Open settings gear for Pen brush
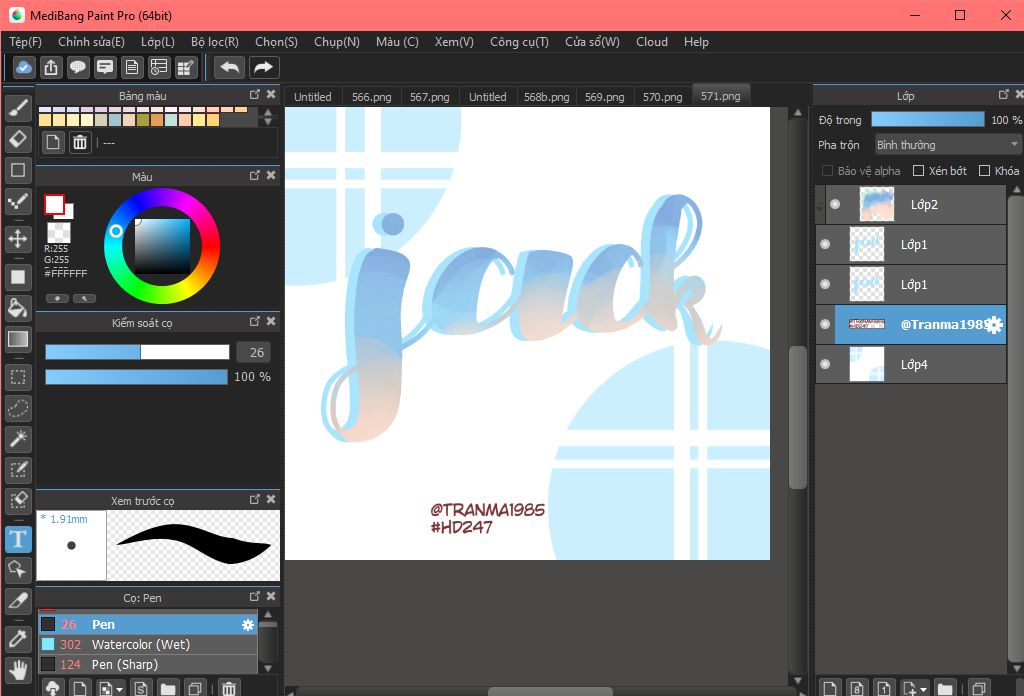Viewport: 1024px width, 696px height. pos(248,625)
